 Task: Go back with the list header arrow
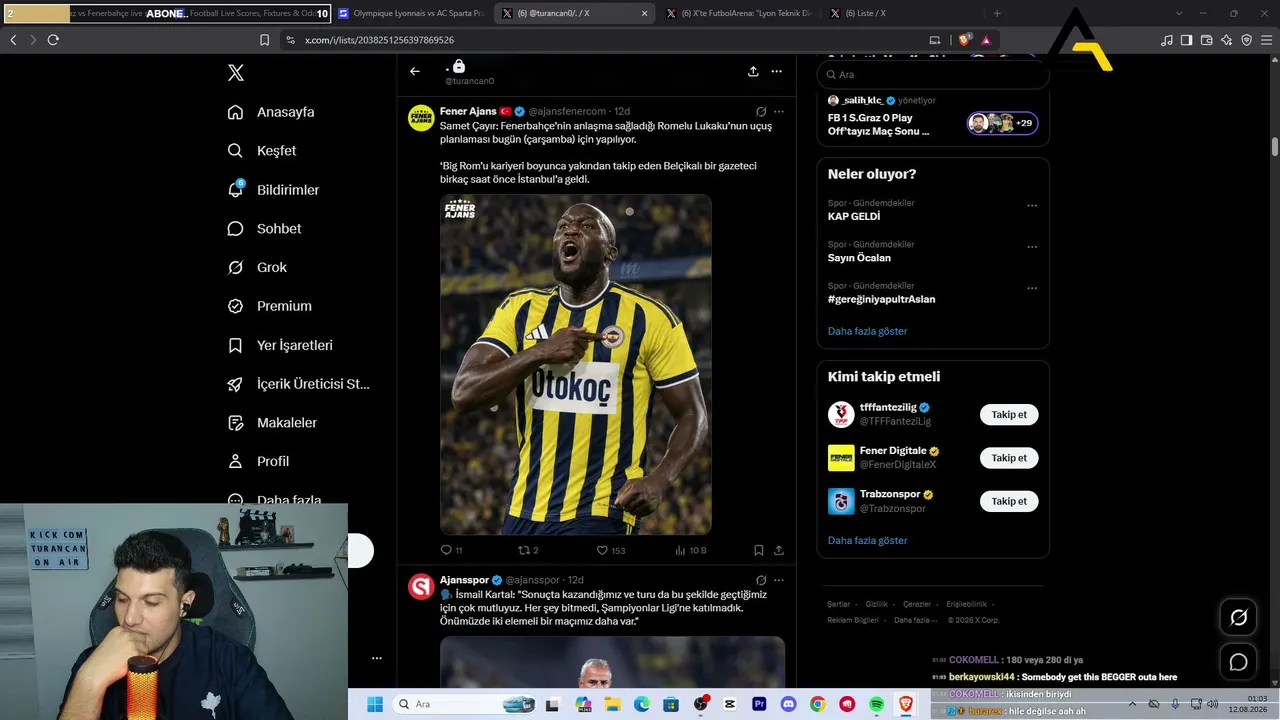pyautogui.click(x=415, y=71)
